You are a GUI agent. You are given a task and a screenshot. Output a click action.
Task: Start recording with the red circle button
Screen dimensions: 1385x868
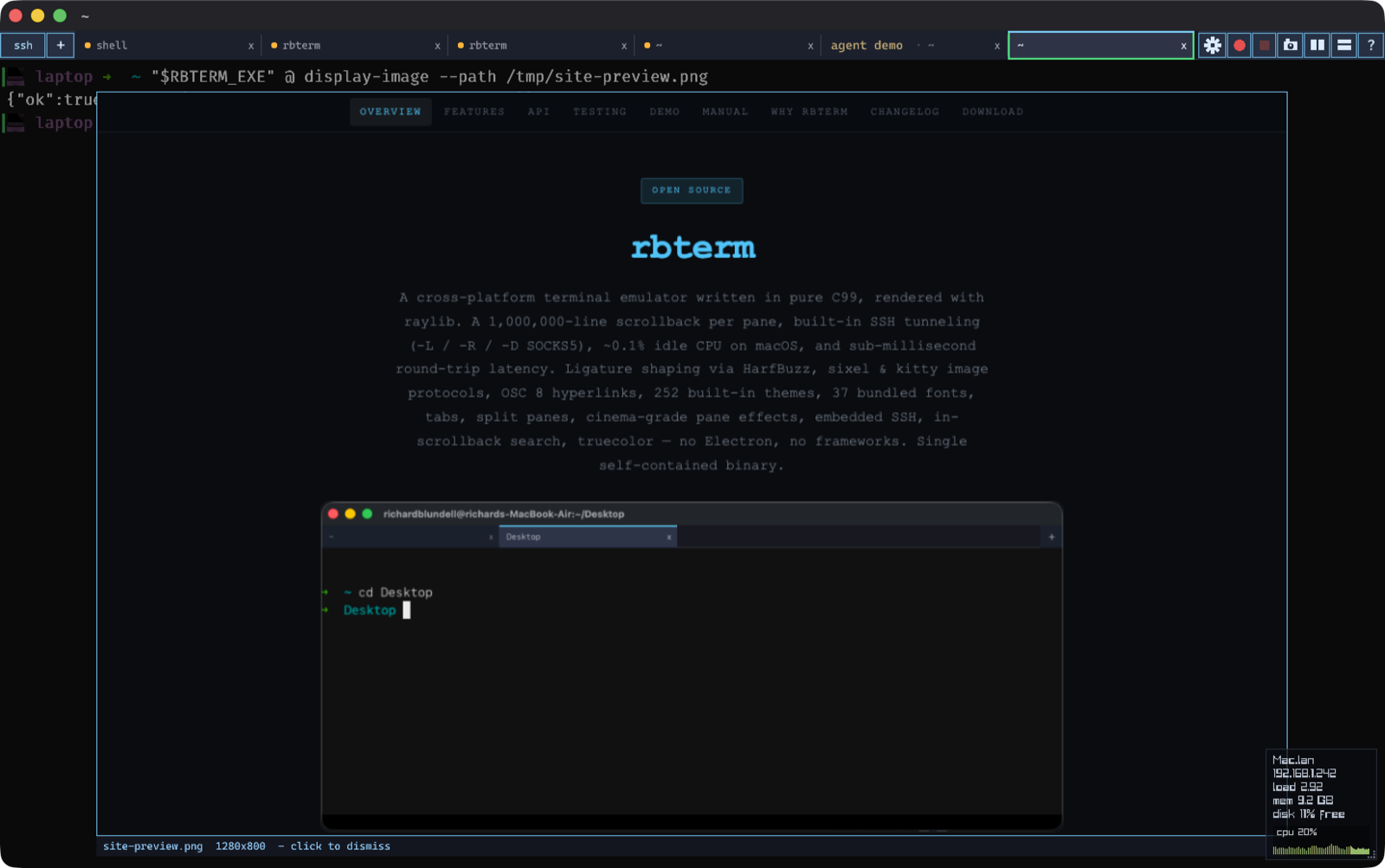point(1240,45)
